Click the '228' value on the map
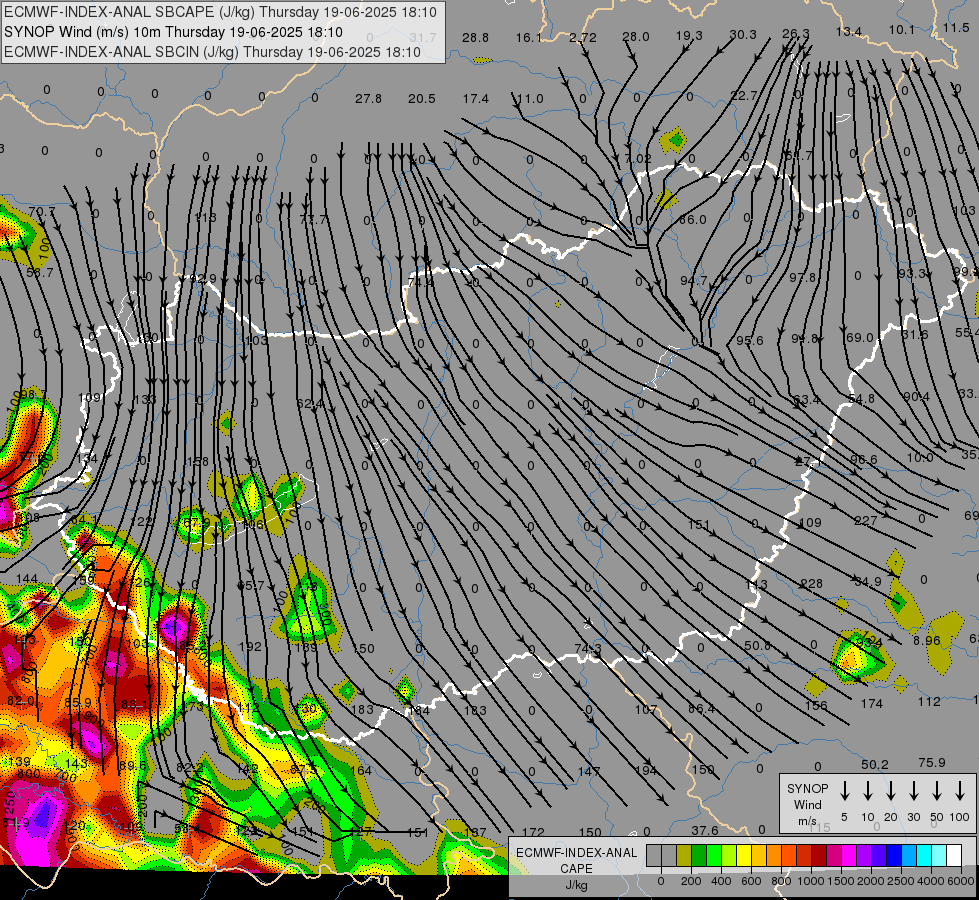979x900 pixels. click(x=812, y=584)
